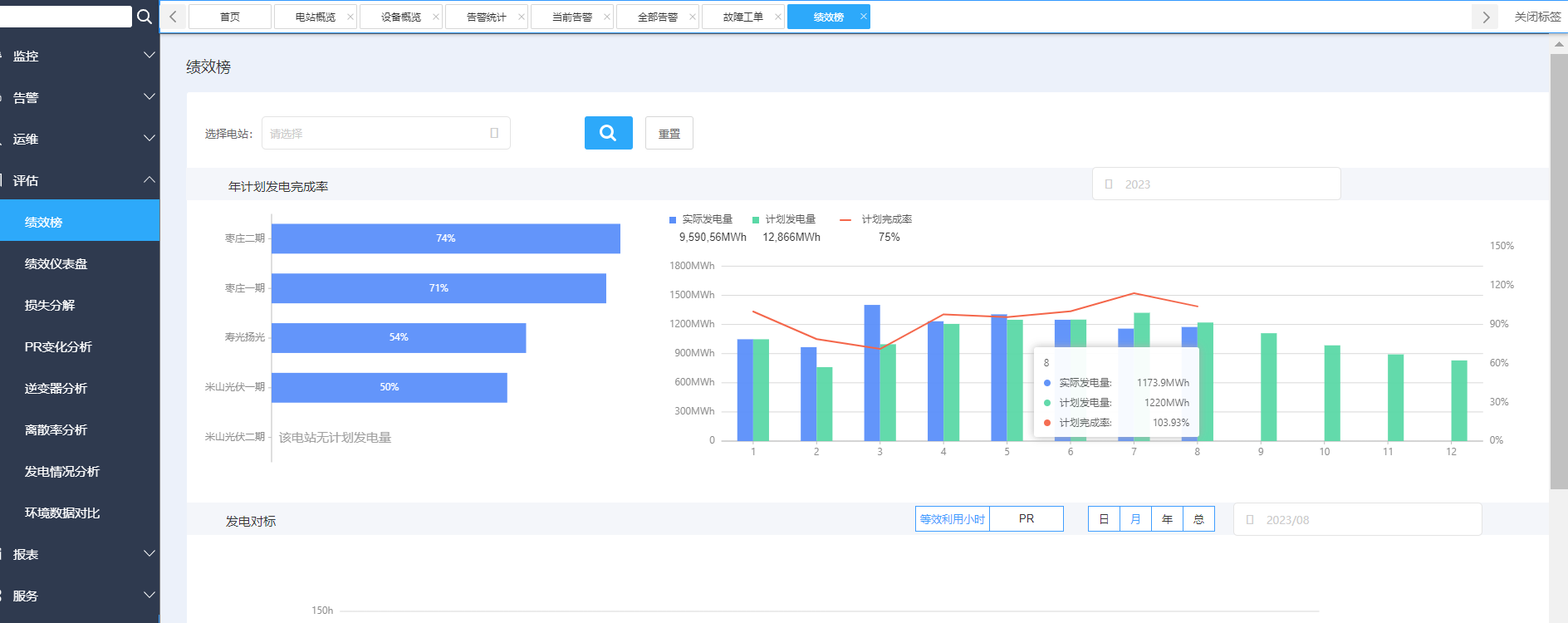Click 关闭标签 to close tabs
The image size is (1568, 623).
1537,17
